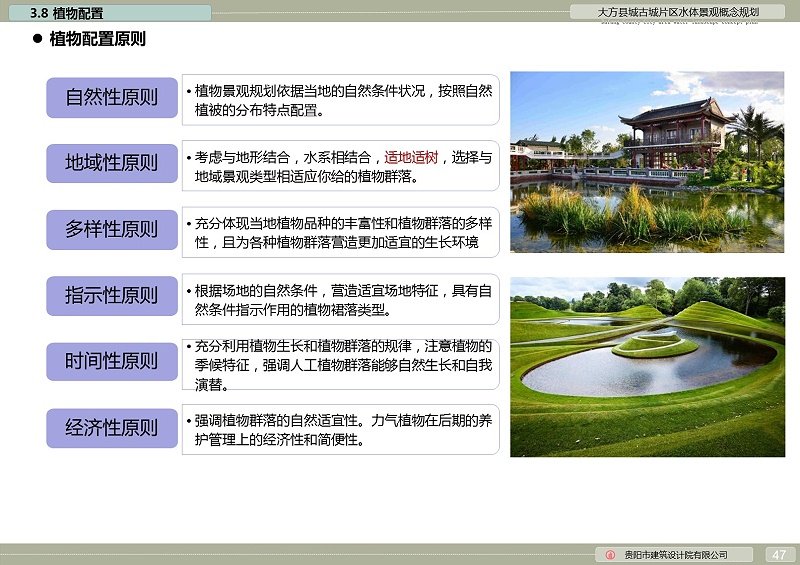Click the red 适地适树 highlighted text
This screenshot has height=565, width=800.
click(411, 157)
